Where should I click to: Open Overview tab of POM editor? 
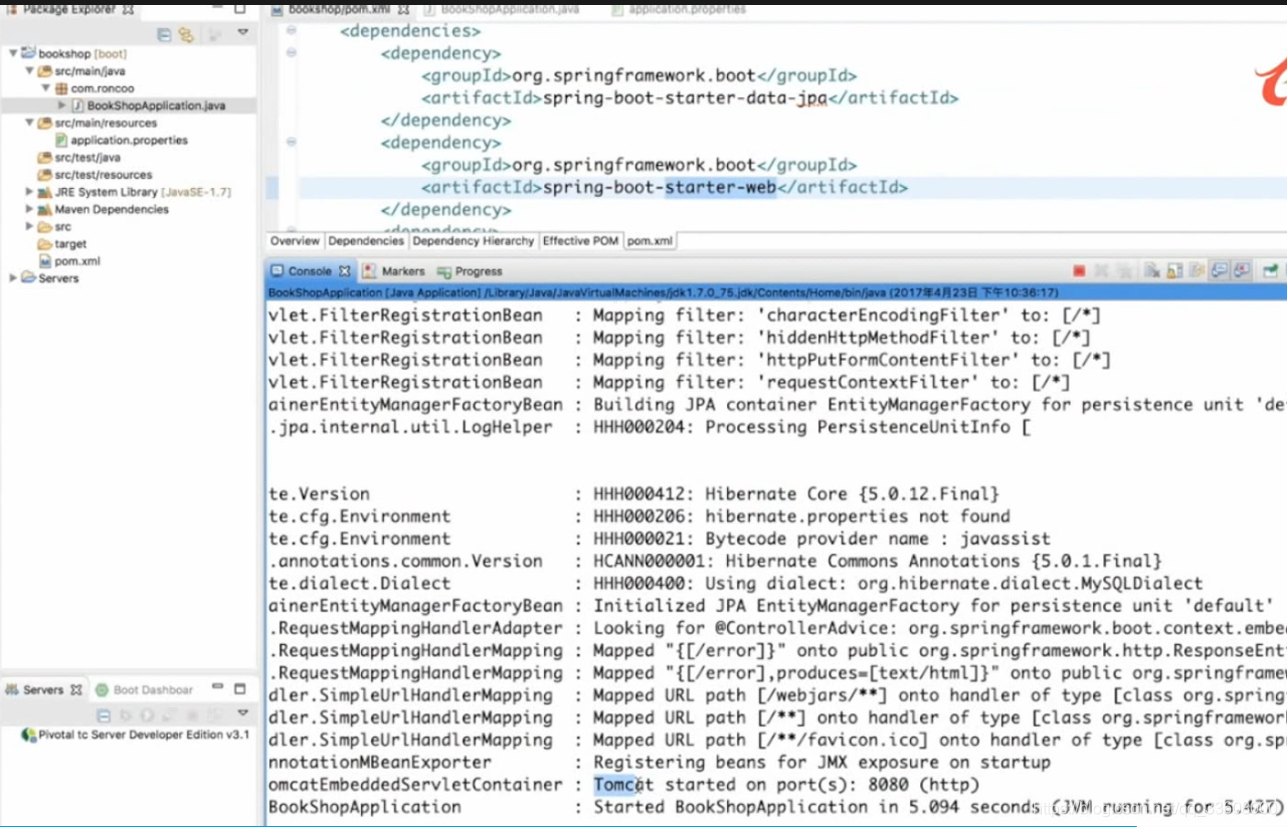coord(295,241)
